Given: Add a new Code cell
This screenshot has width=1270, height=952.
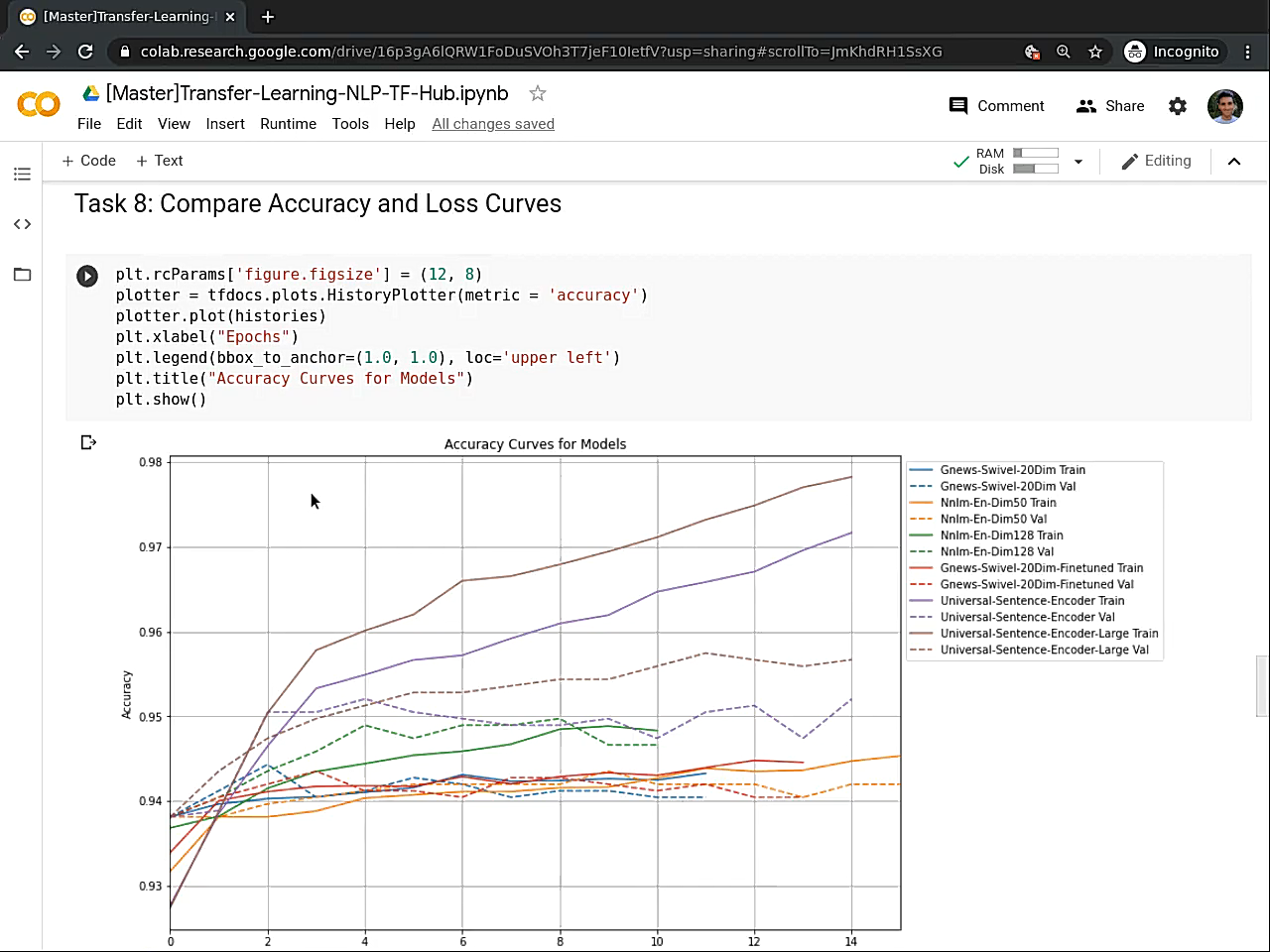Looking at the screenshot, I should click(88, 161).
